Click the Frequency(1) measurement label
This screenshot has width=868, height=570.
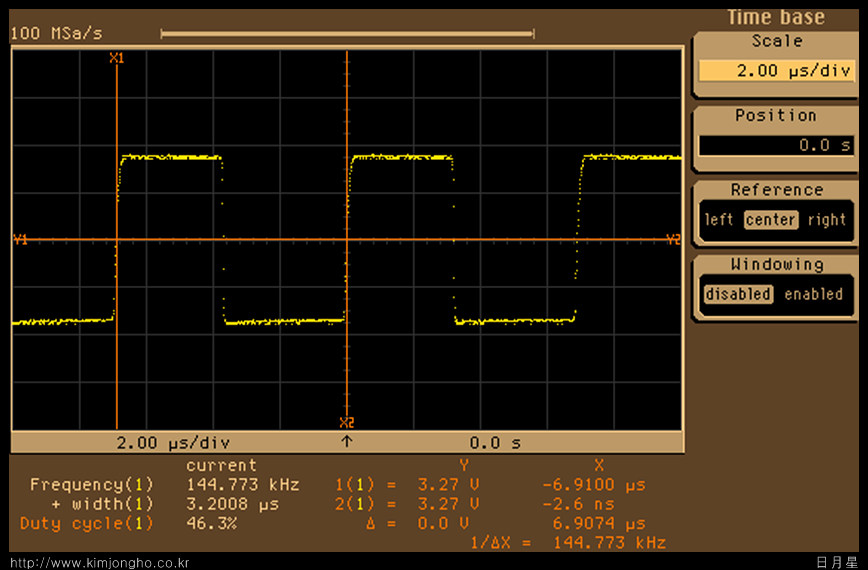pyautogui.click(x=92, y=484)
